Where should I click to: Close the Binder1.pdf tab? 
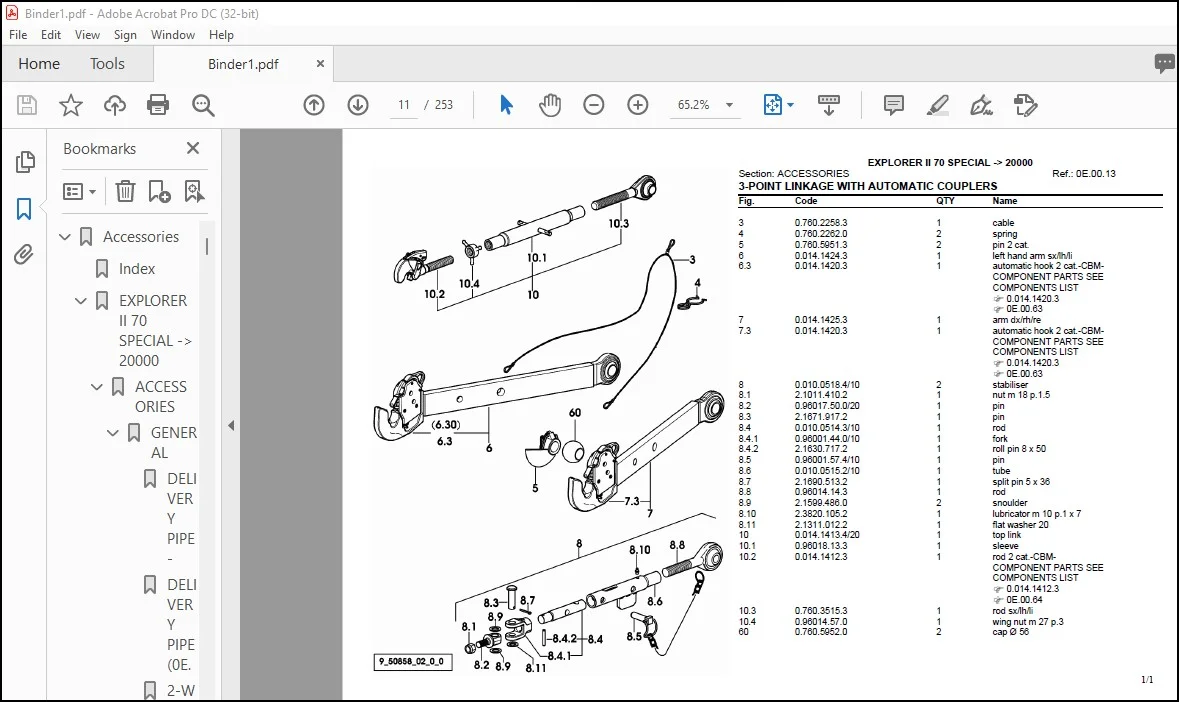pyautogui.click(x=320, y=64)
